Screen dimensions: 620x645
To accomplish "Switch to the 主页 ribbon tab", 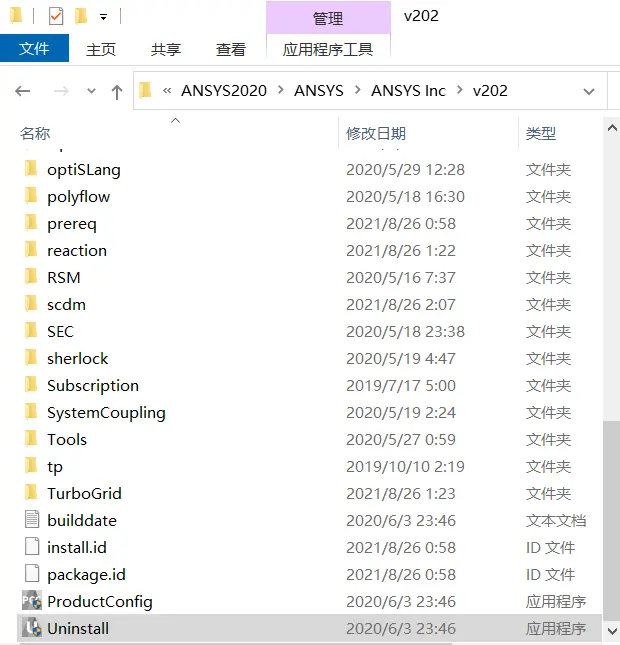I will [101, 49].
